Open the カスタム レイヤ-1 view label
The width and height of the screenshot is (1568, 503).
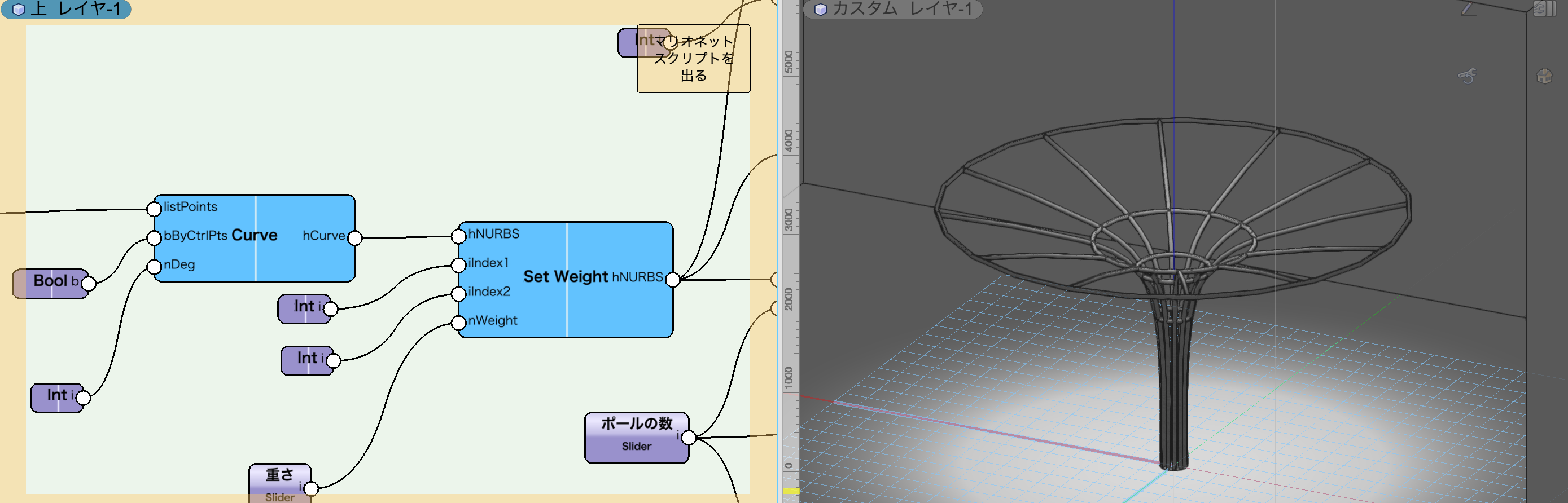tap(892, 9)
